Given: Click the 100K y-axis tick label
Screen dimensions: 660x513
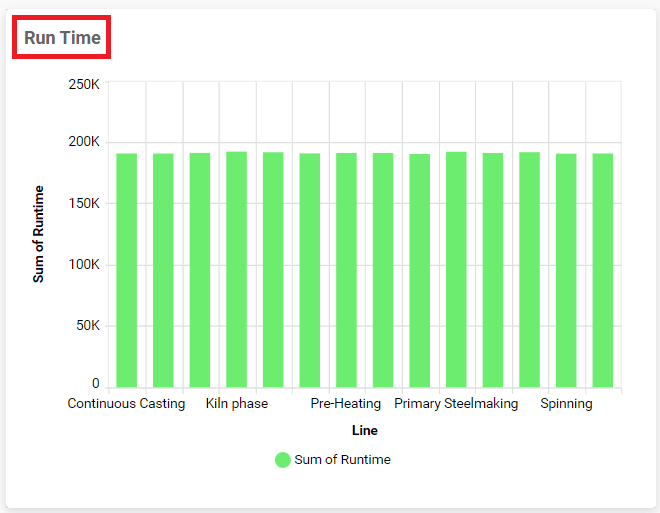Looking at the screenshot, I should (x=83, y=265).
